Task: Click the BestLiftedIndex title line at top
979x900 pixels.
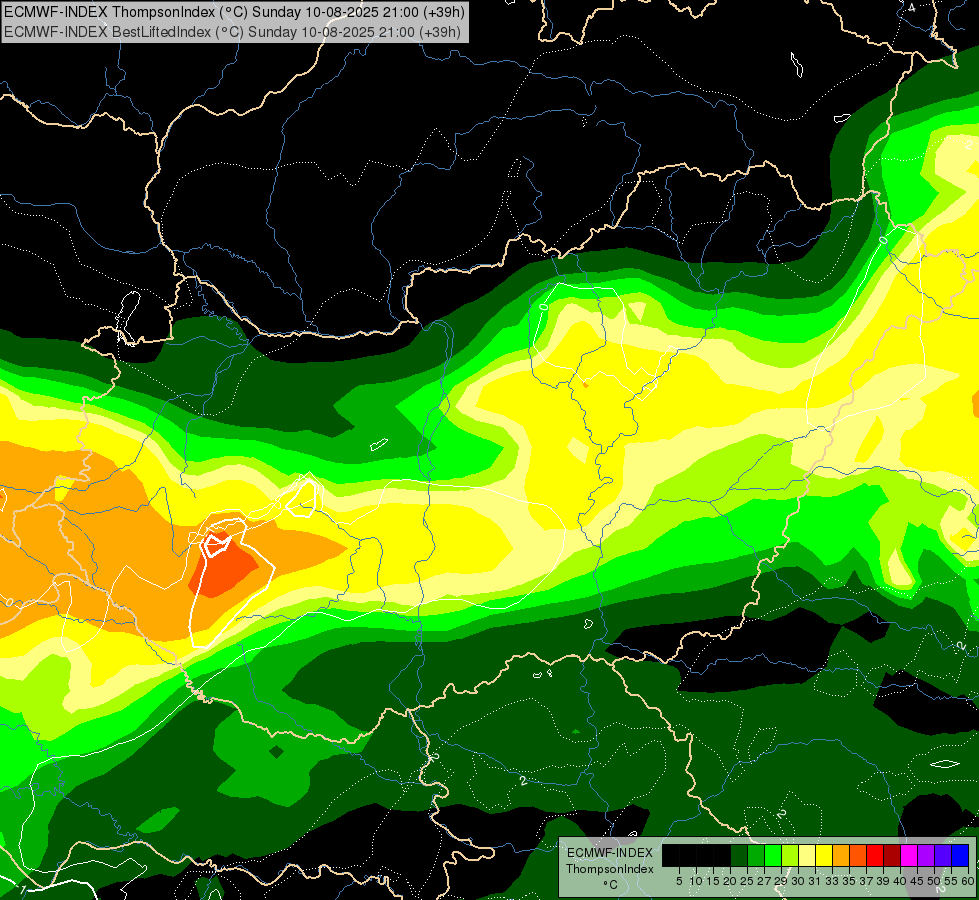Action: click(232, 31)
